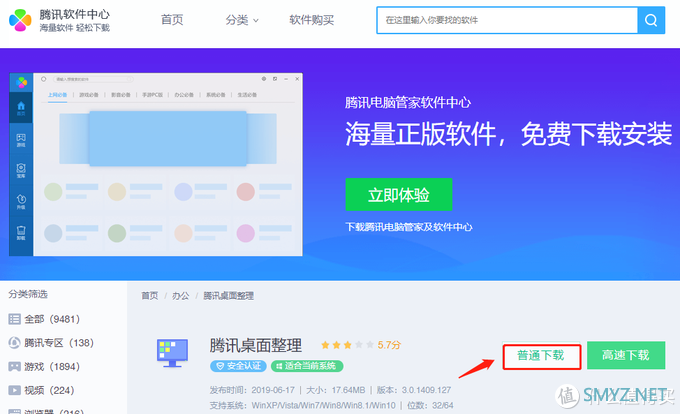Open the 软件购买 navigation item

click(311, 20)
